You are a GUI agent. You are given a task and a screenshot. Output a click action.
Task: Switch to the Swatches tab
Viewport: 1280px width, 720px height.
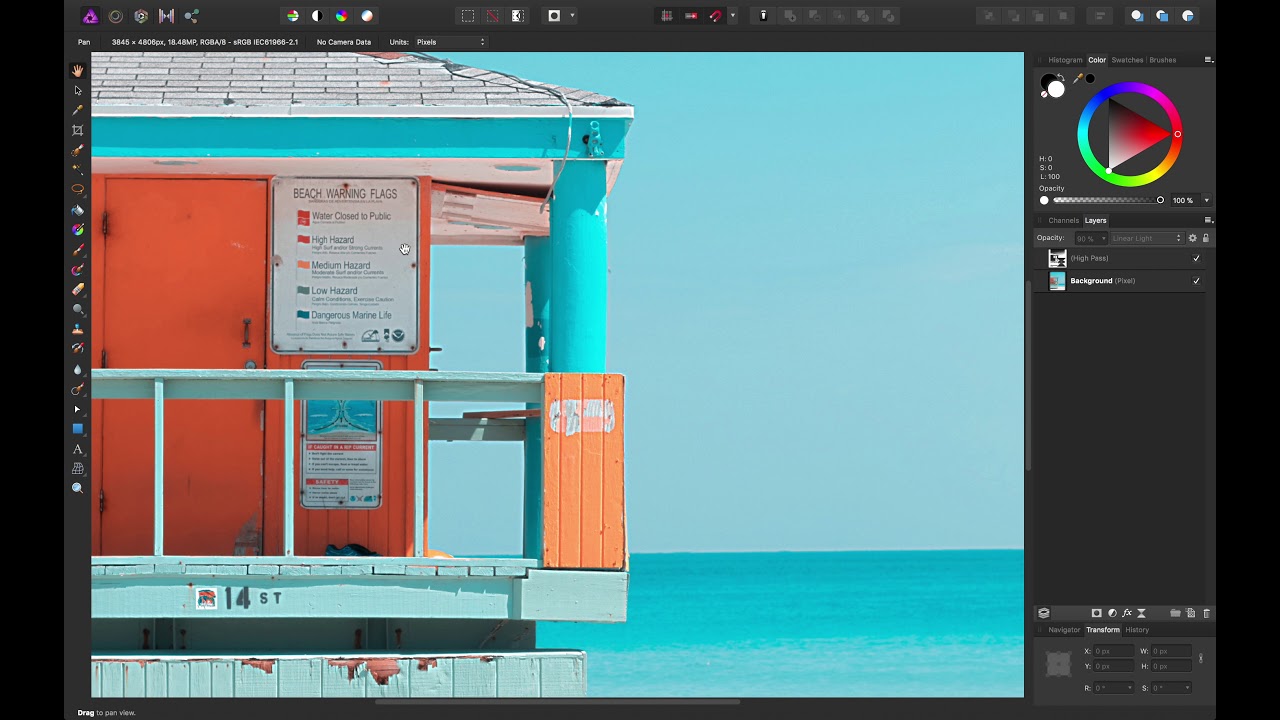pyautogui.click(x=1127, y=60)
